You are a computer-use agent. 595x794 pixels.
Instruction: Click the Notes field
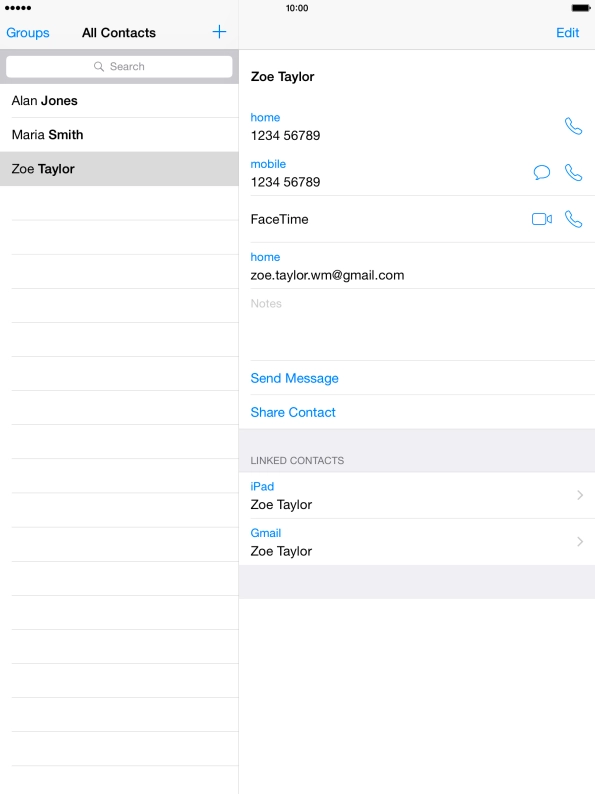click(x=417, y=325)
